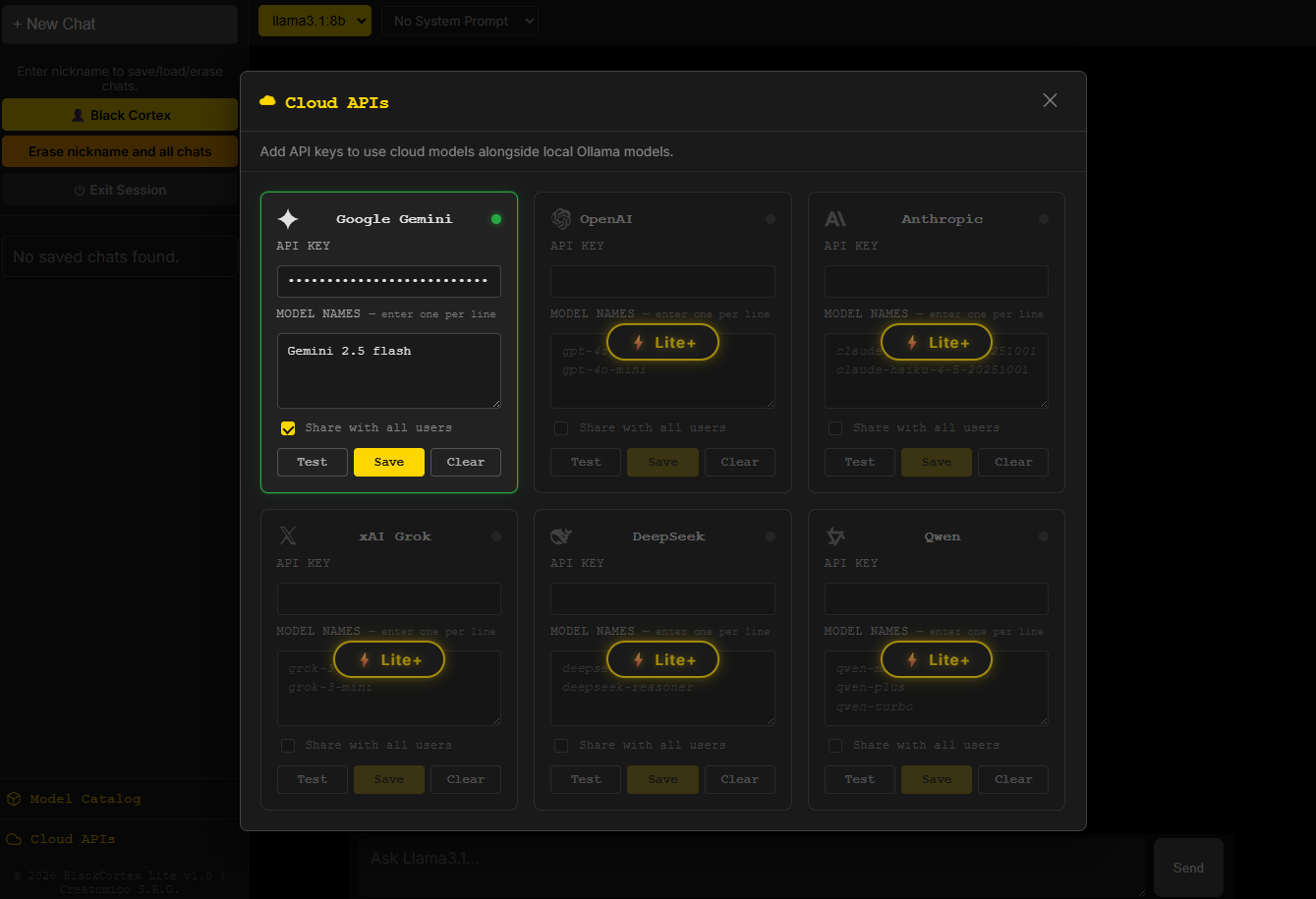
Task: Click Save on the Anthropic card
Action: click(x=937, y=462)
